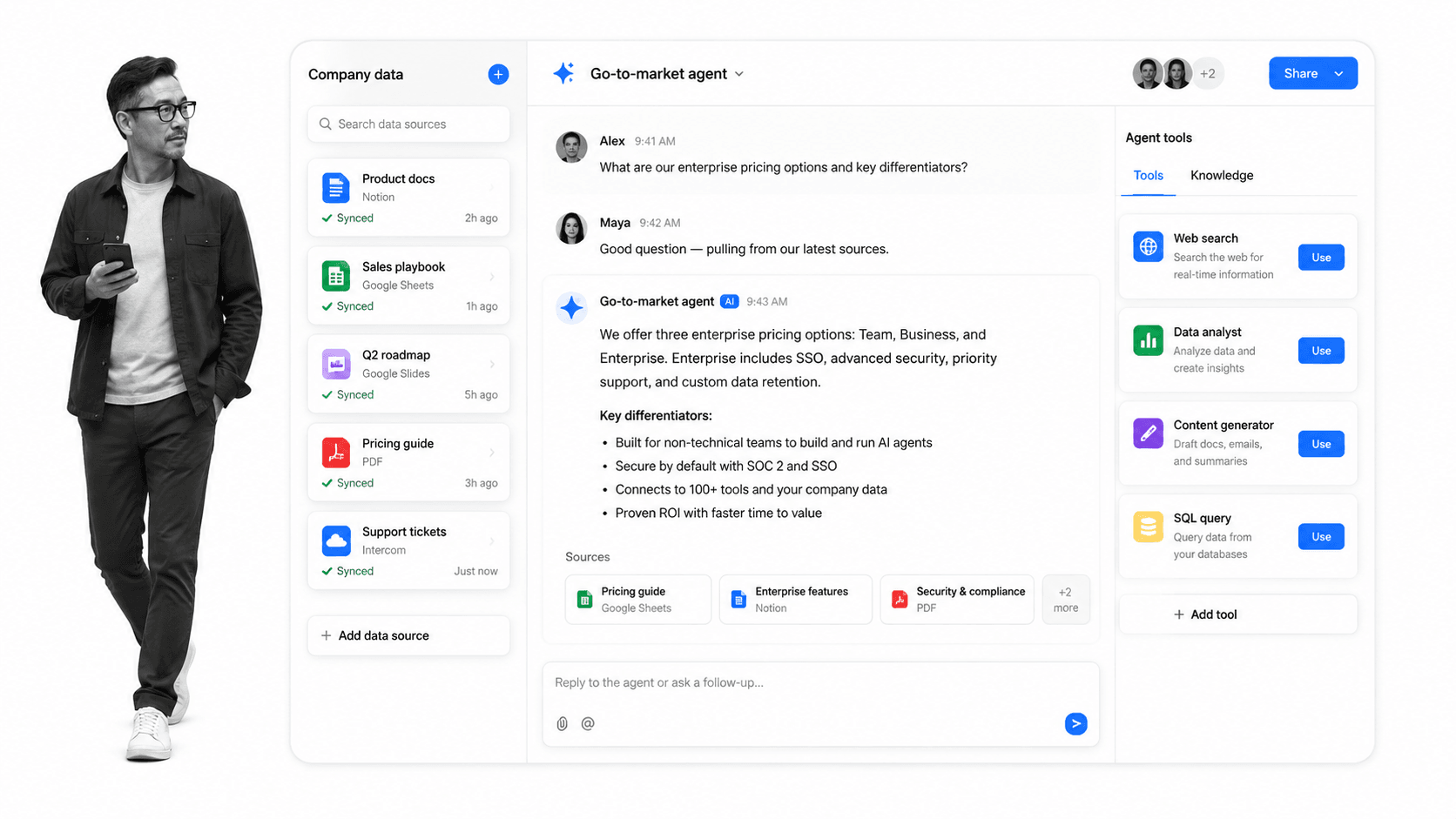Expand the Support tickets row chevron
Viewport: 1456px width, 819px height.
[492, 540]
